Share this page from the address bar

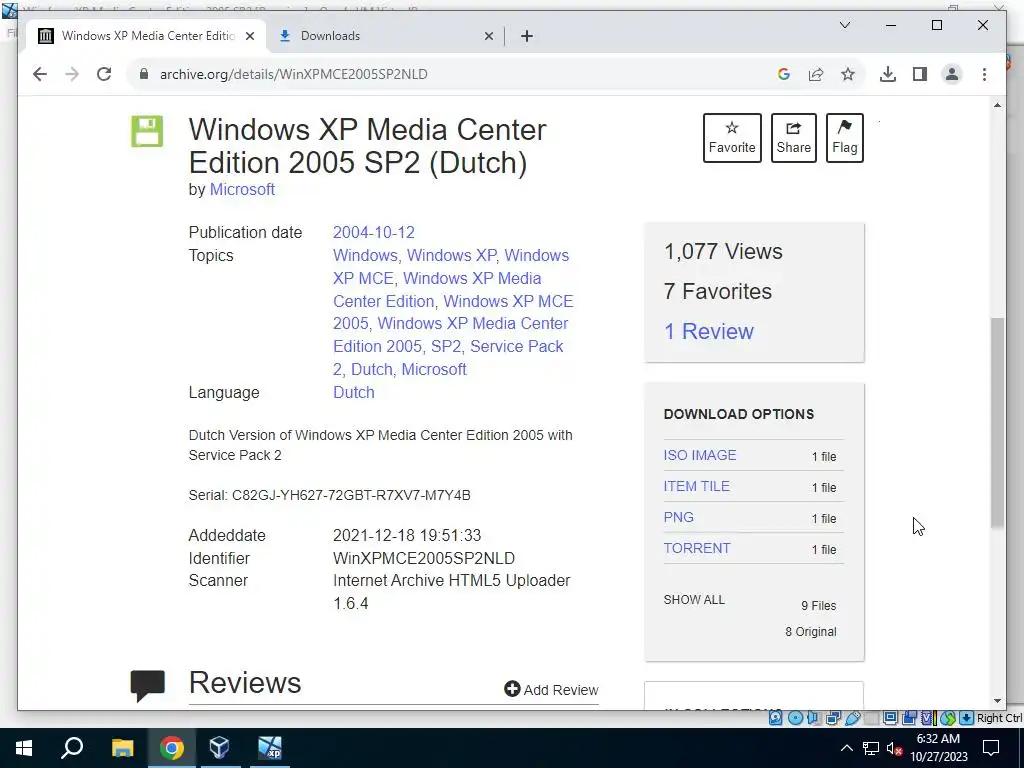[816, 74]
